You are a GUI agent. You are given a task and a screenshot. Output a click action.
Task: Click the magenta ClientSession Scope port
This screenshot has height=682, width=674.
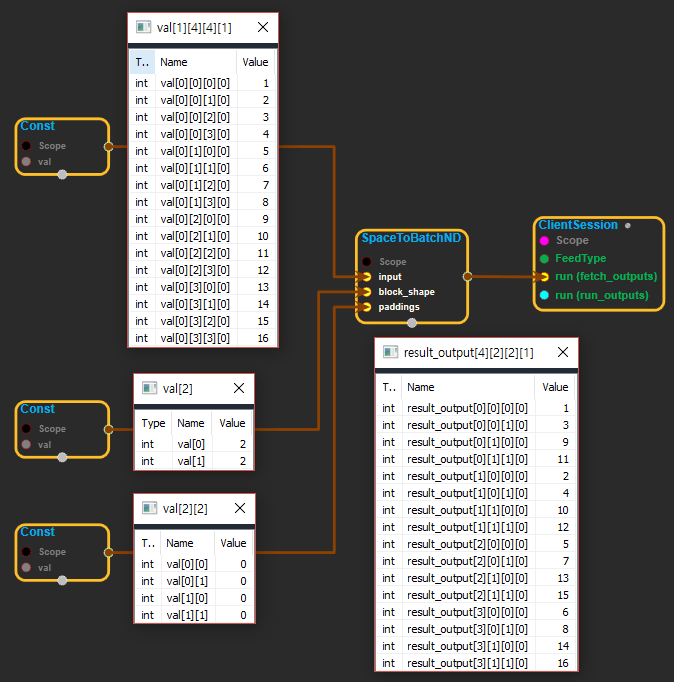pos(544,241)
